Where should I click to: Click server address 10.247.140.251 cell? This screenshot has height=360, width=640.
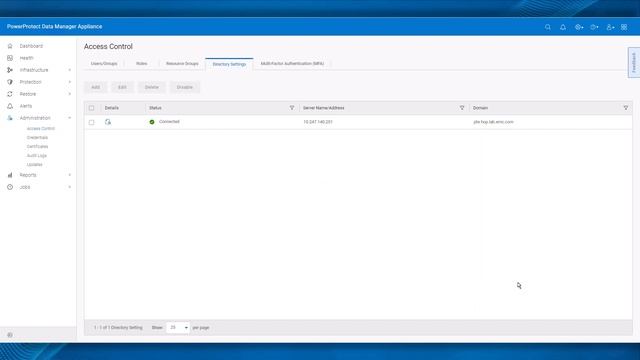coord(318,122)
